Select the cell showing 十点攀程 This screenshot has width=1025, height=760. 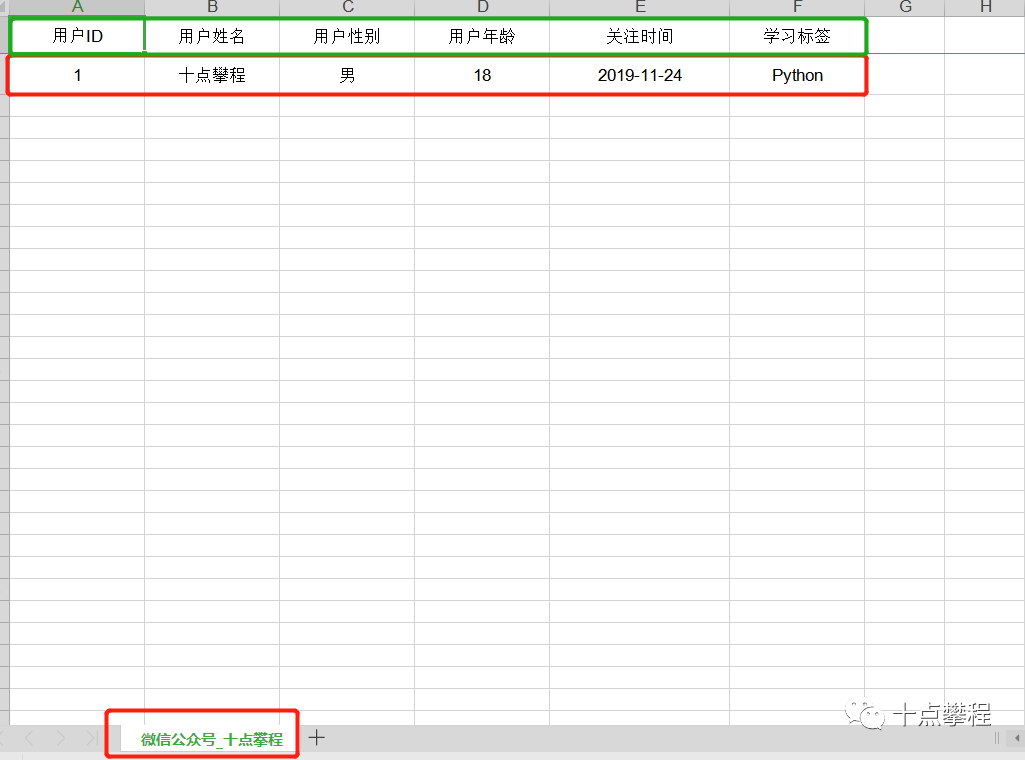[x=212, y=74]
